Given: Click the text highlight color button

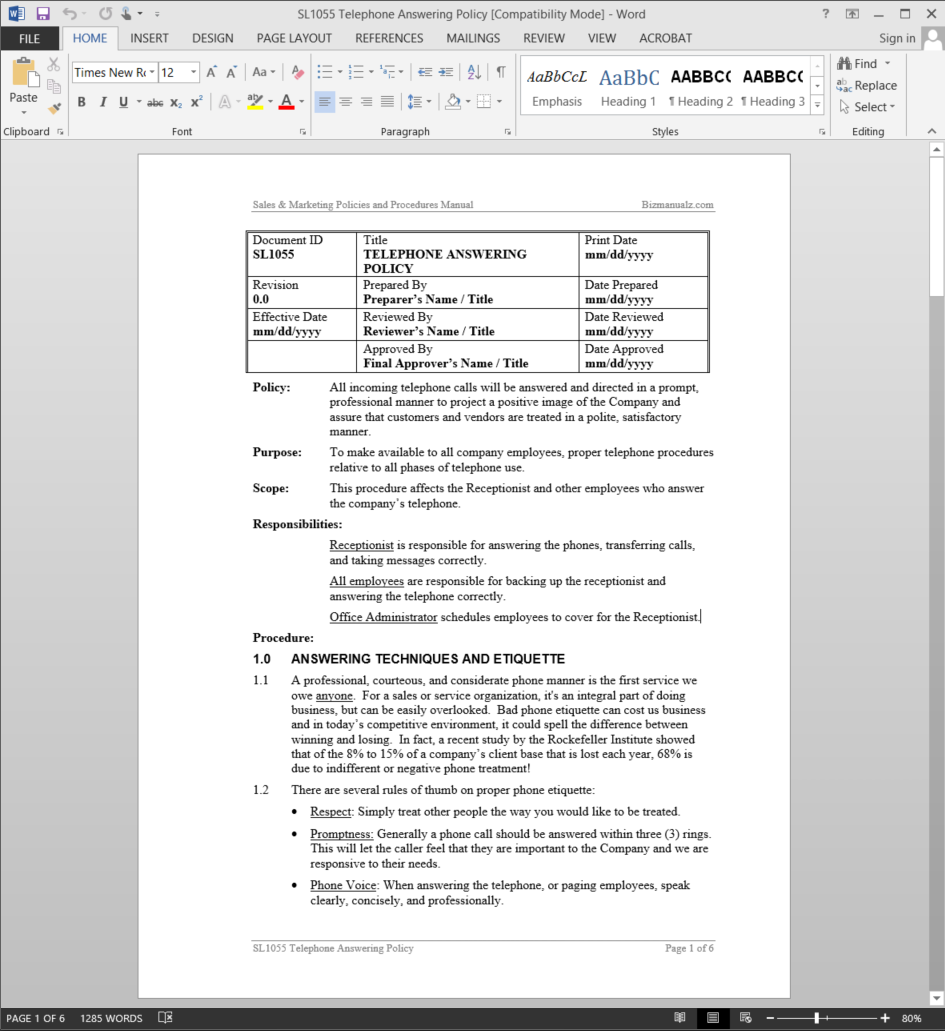Looking at the screenshot, I should 255,102.
